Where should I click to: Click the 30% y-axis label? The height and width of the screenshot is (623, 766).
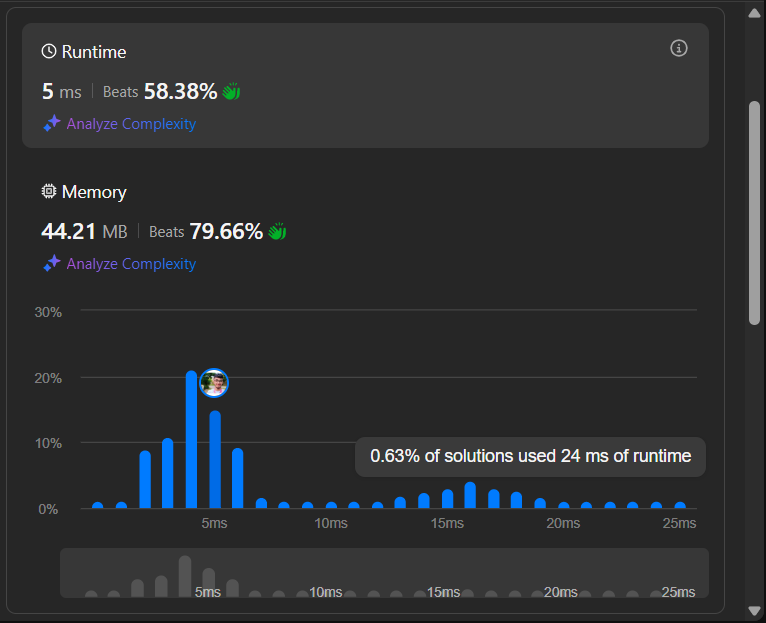(x=48, y=312)
